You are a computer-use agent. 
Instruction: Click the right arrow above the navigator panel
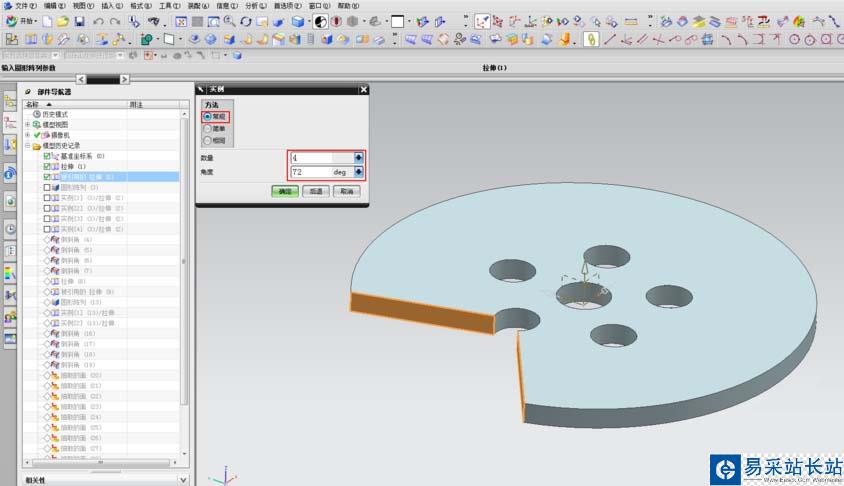124,79
